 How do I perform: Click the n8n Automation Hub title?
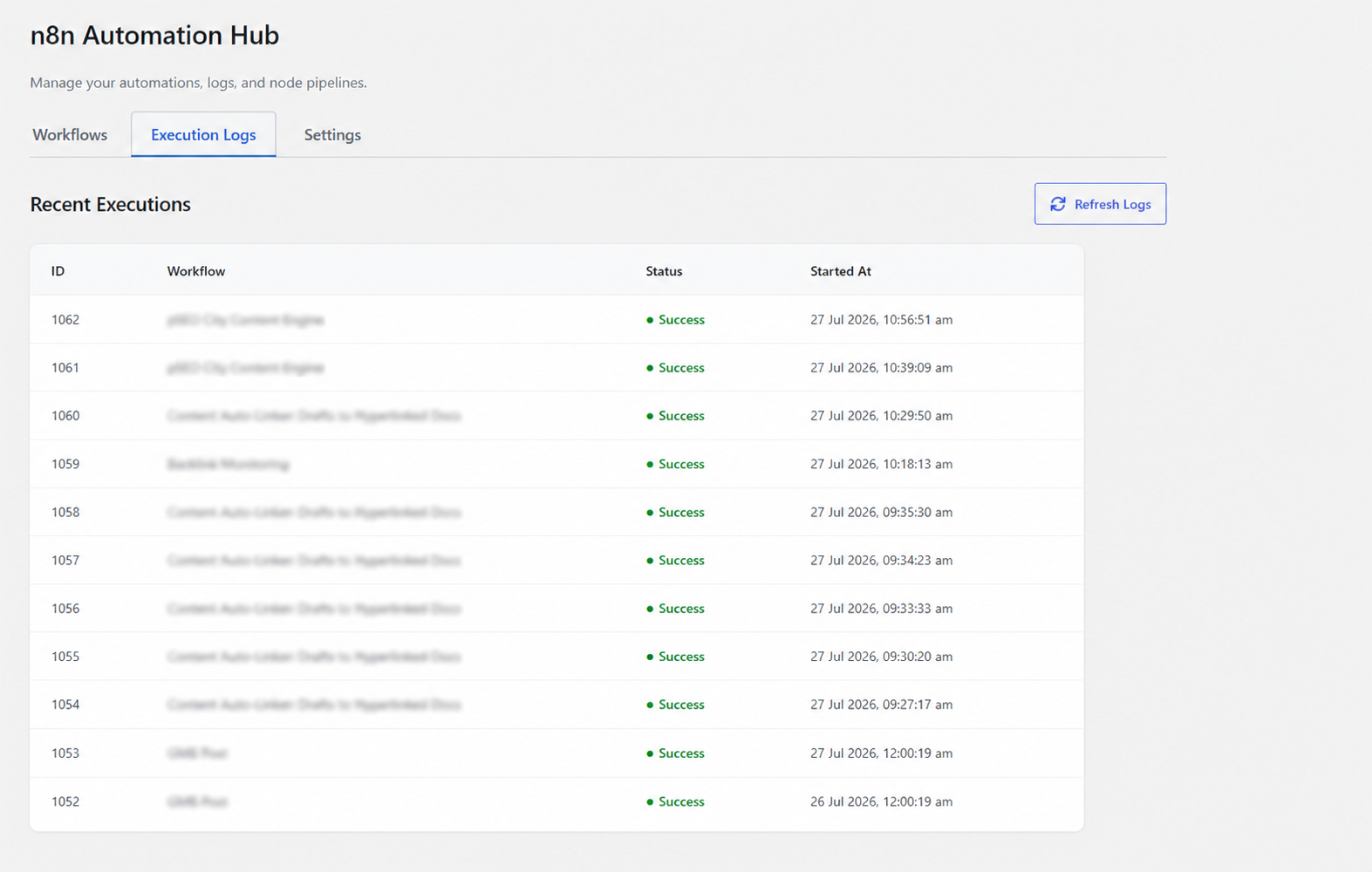154,35
